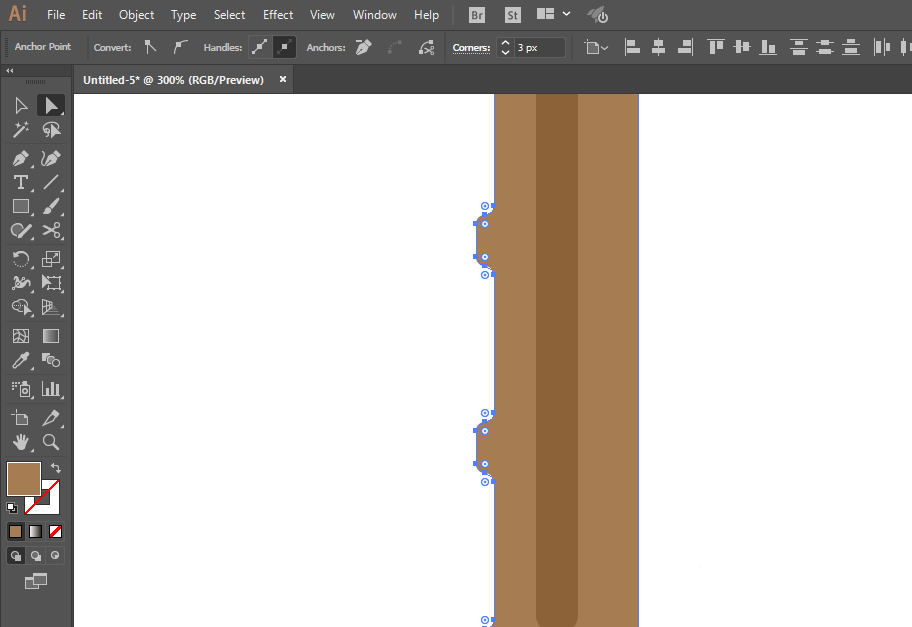Open the Effect menu
This screenshot has height=627, width=912.
[278, 15]
